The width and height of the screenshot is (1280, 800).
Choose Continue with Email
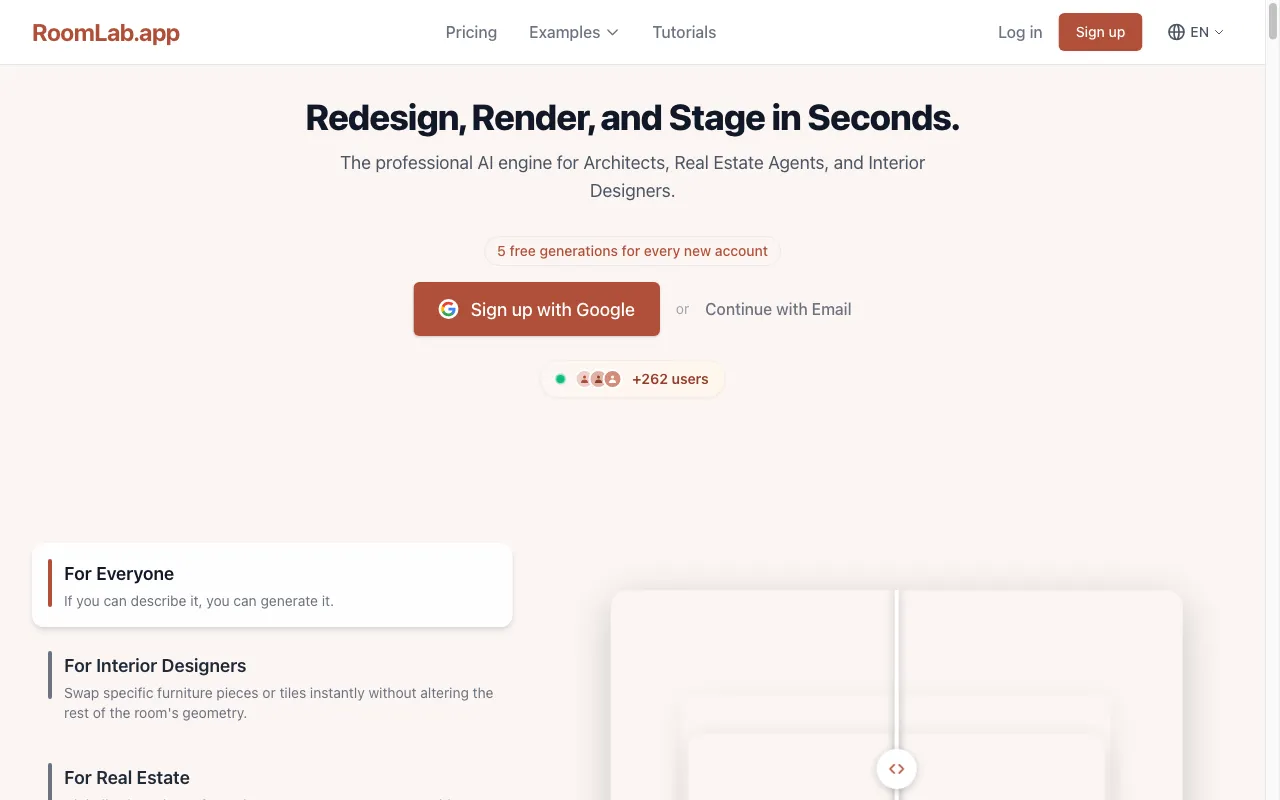click(x=778, y=309)
